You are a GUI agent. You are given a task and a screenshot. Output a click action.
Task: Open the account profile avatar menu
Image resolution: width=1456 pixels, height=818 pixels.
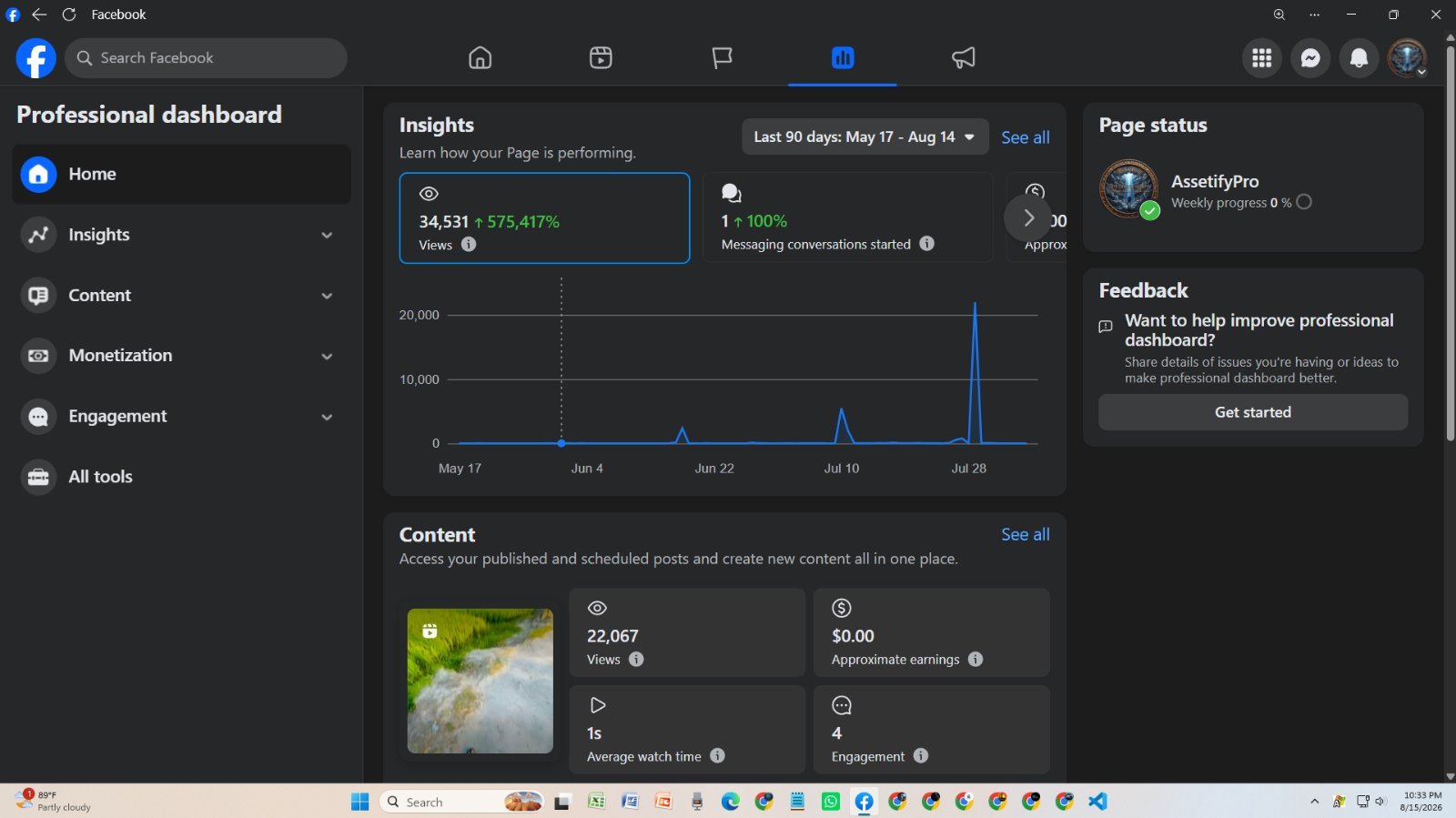pyautogui.click(x=1407, y=58)
